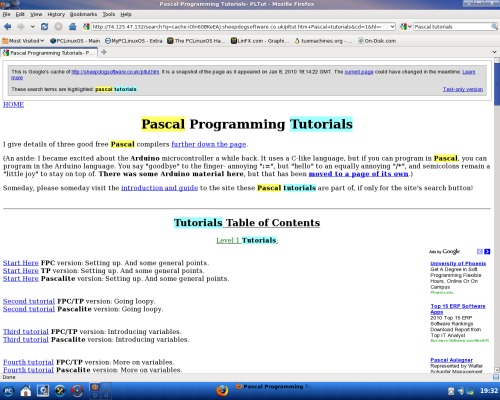Open the History menu
The width and height of the screenshot is (500, 400).
click(56, 14)
